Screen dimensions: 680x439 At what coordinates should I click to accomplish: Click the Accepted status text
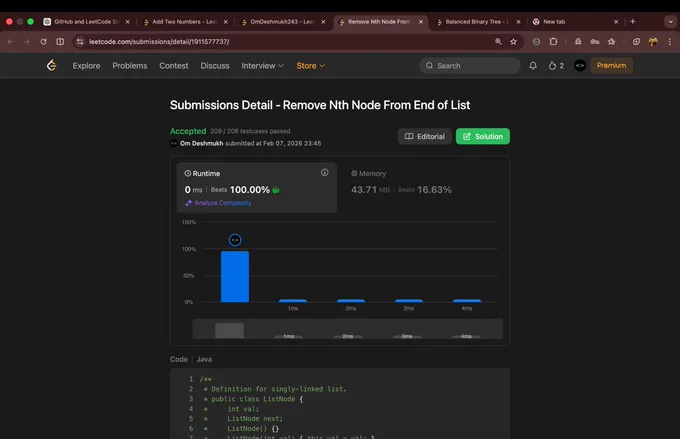[188, 131]
